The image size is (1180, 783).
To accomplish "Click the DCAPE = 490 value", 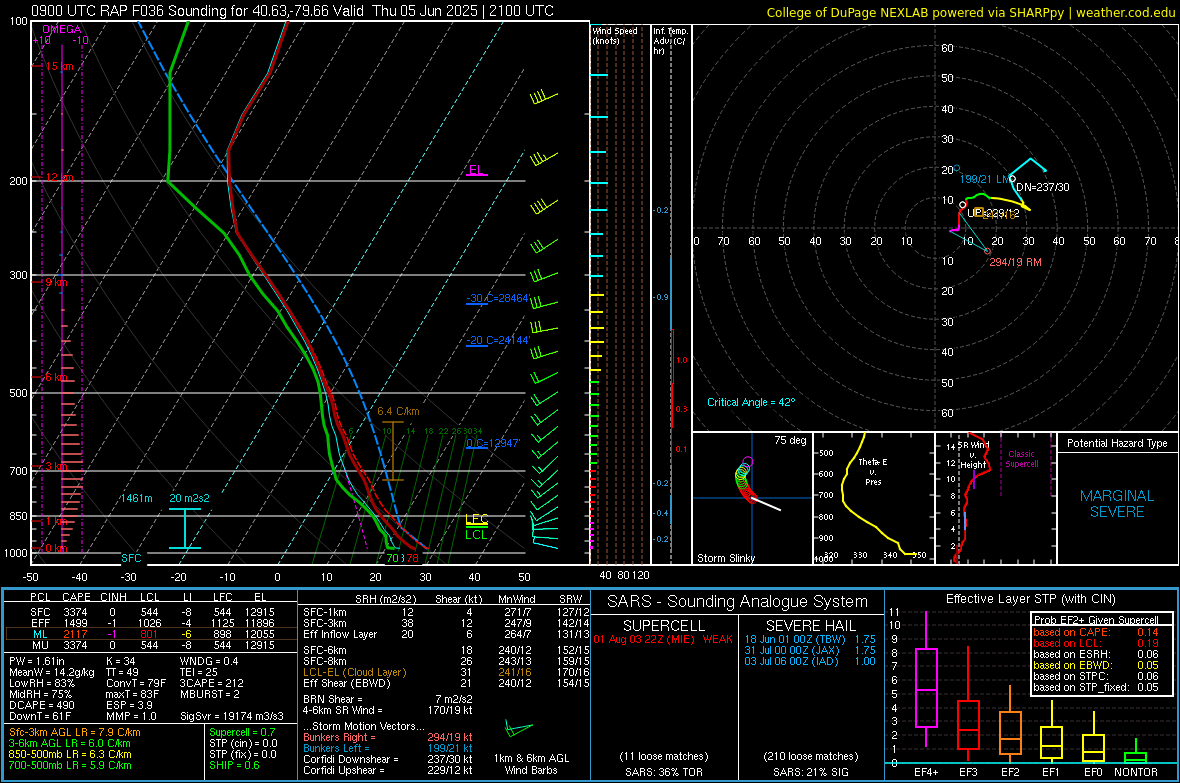I will pos(41,705).
